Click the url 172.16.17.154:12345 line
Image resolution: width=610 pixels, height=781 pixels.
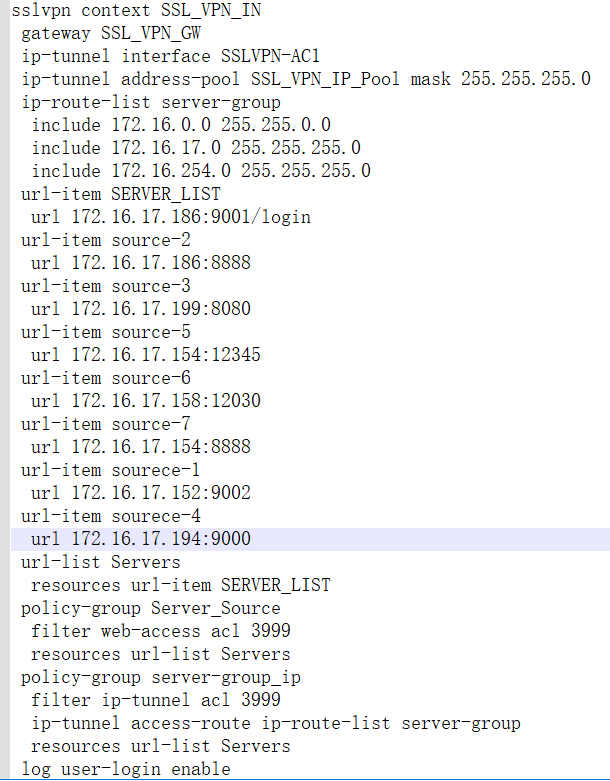pos(145,355)
